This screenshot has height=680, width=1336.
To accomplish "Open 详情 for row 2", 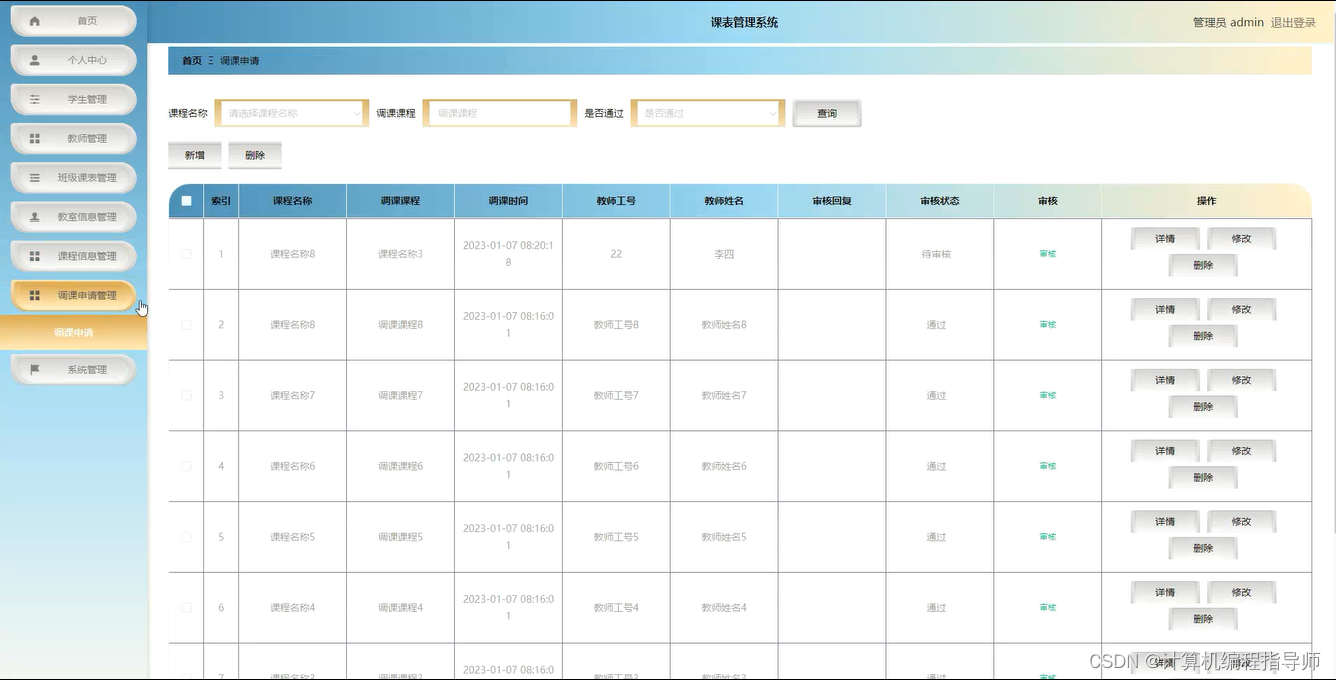I will 1165,310.
